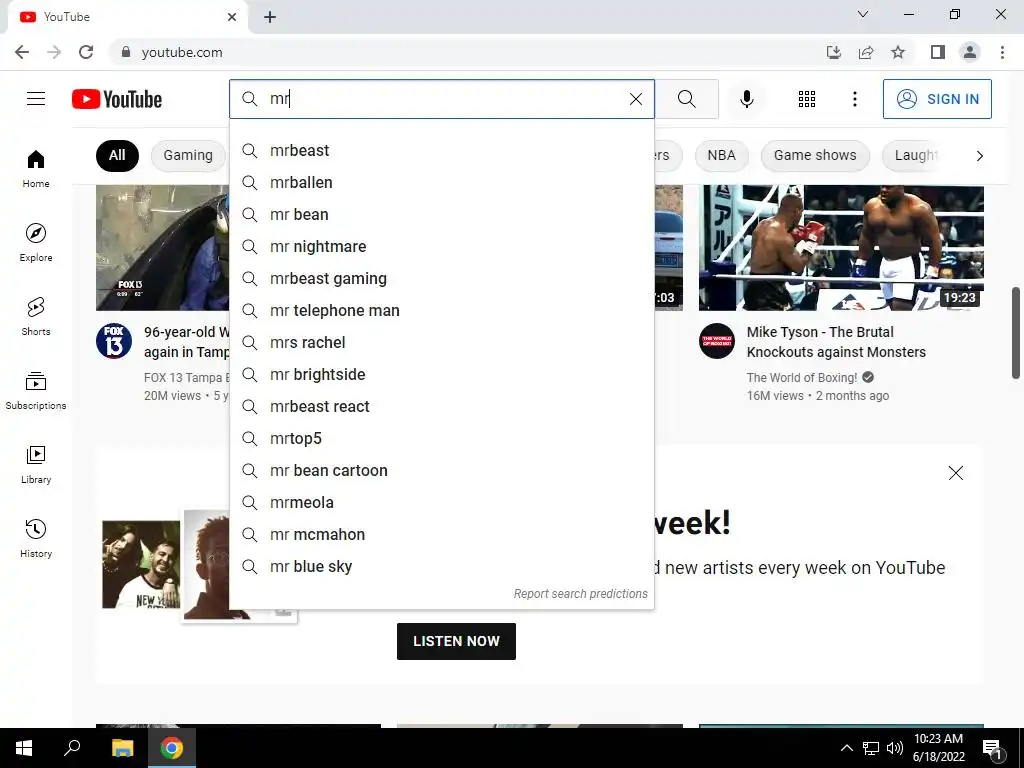Click the LISTEN NOW button
Screen dimensions: 1024x768
coord(456,641)
